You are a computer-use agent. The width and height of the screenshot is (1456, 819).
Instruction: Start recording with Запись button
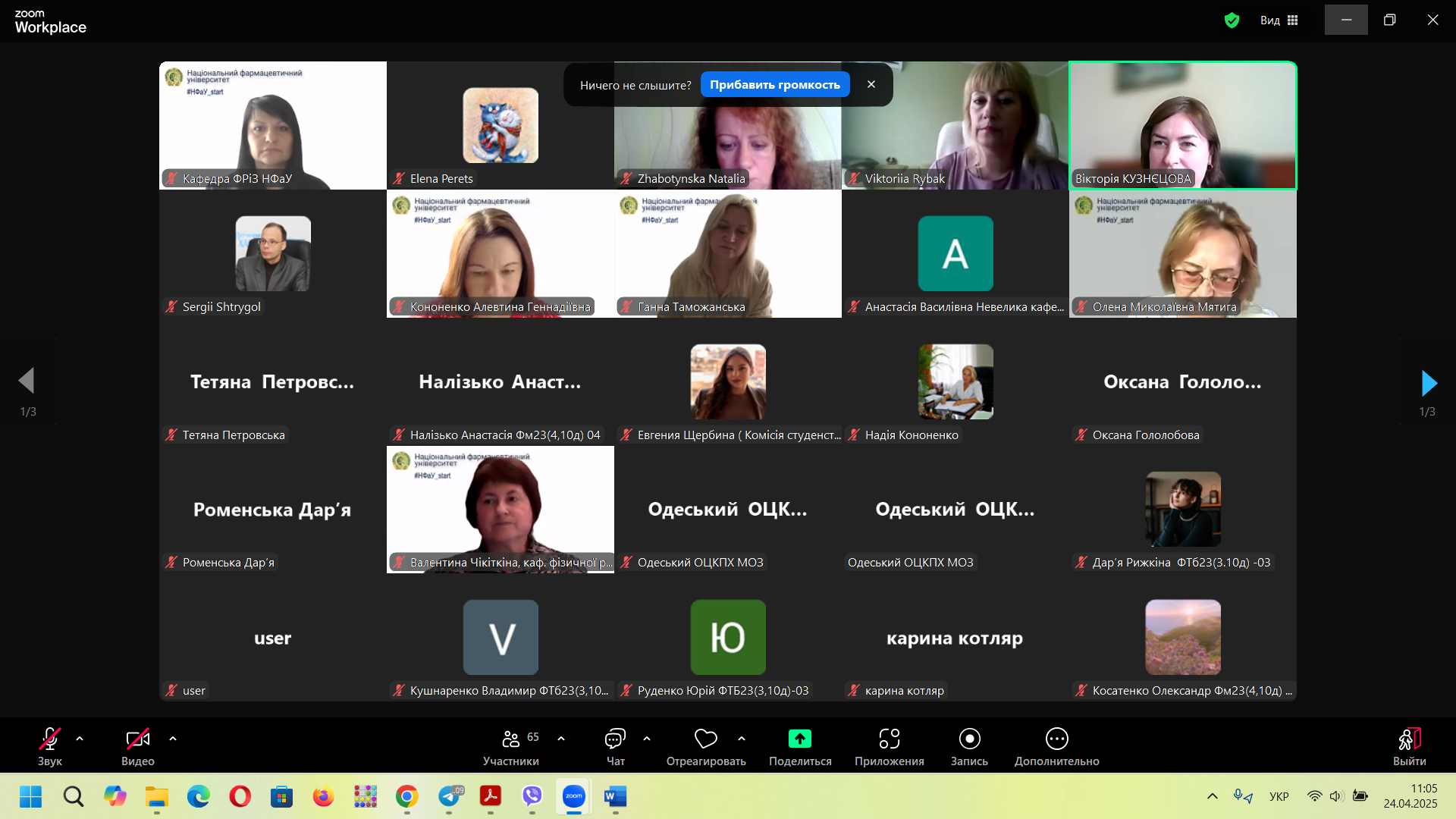[969, 746]
